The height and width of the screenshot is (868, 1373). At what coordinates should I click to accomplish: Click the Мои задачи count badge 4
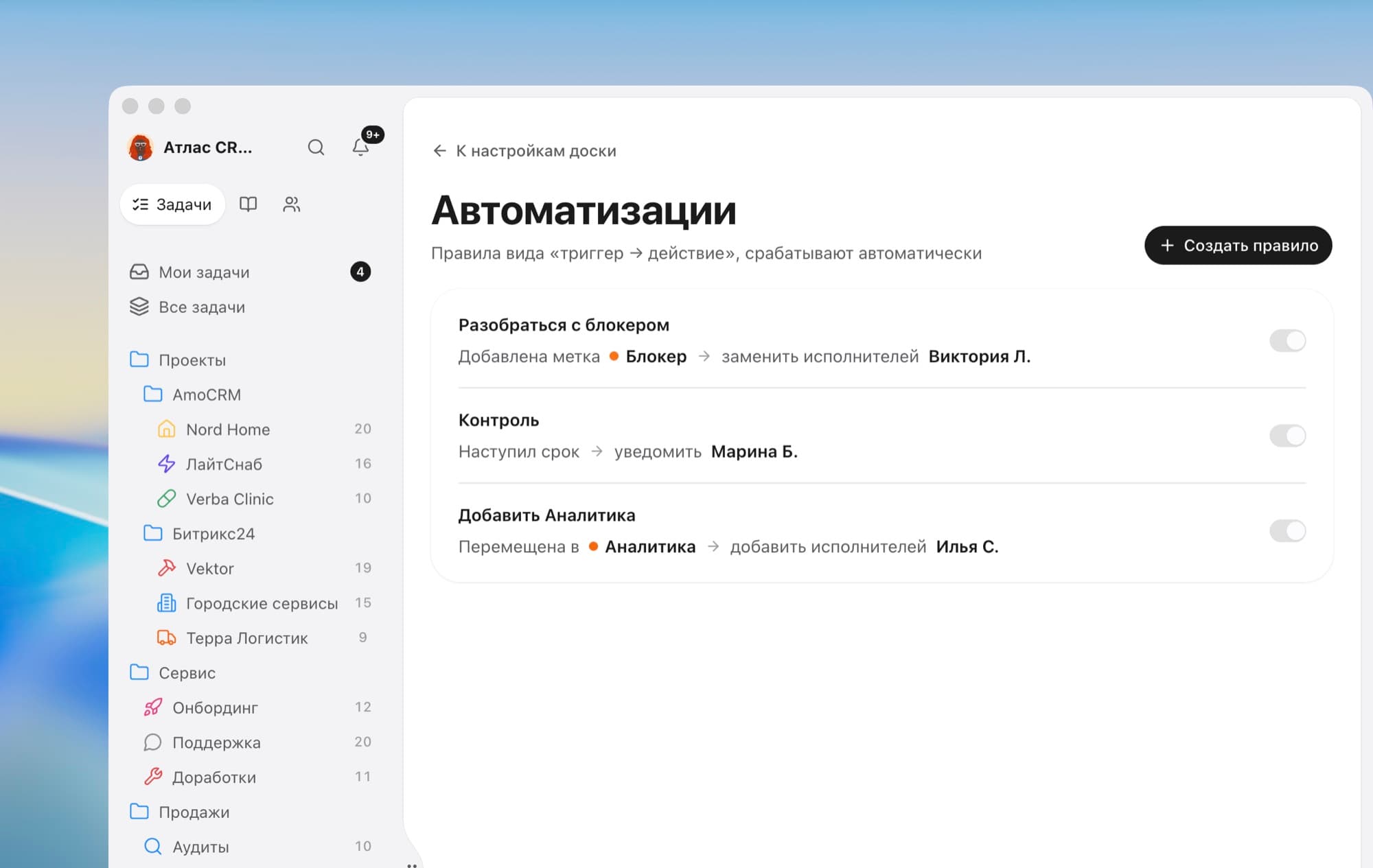click(360, 272)
